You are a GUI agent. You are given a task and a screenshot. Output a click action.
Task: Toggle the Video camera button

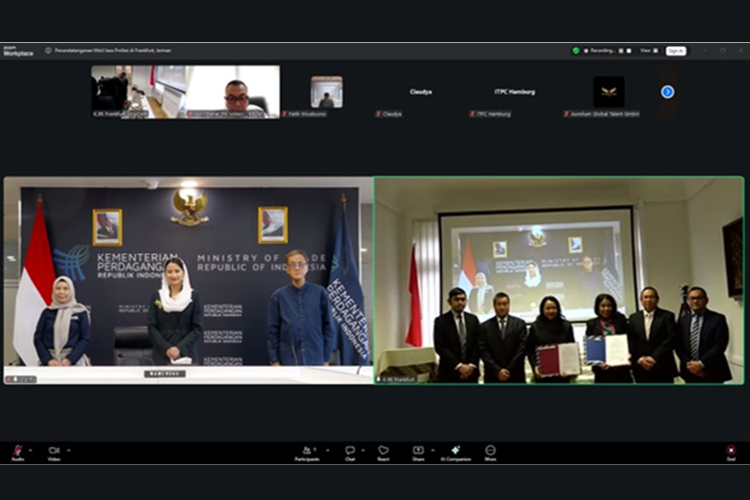pos(54,452)
